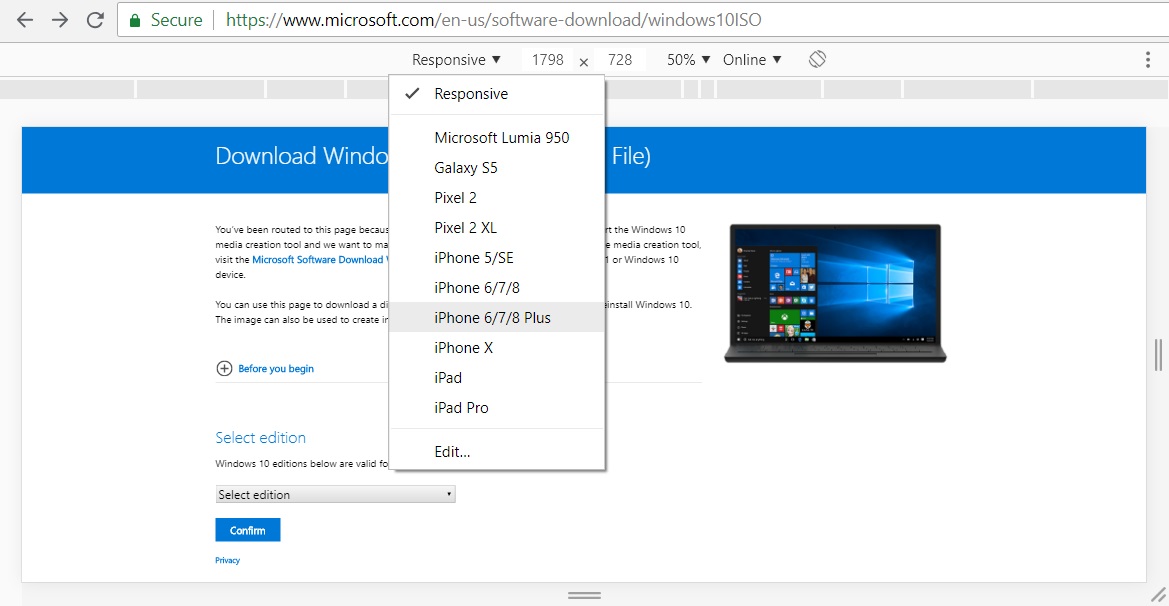Click the viewport height field showing 728

tap(620, 60)
